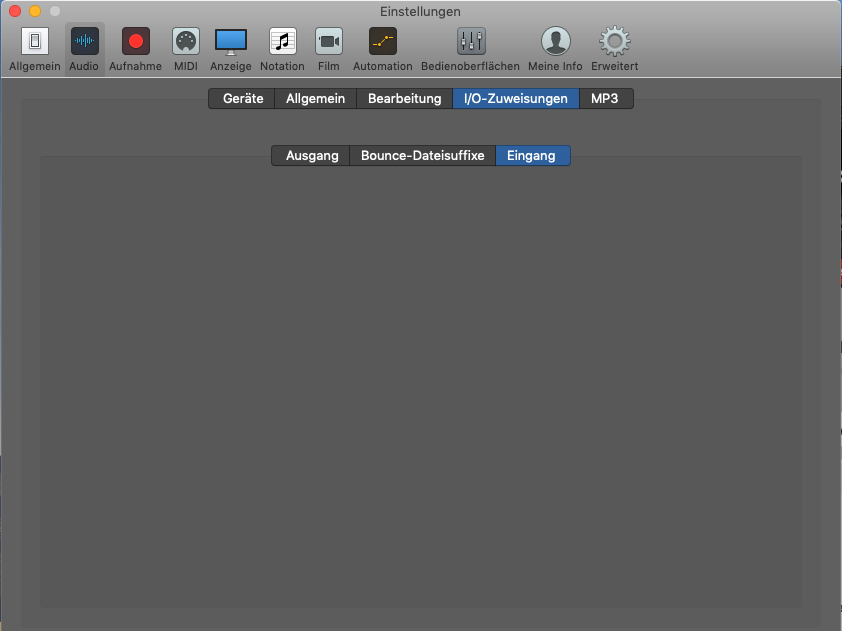842x631 pixels.
Task: Select the Audio waveform settings icon
Action: coord(84,41)
